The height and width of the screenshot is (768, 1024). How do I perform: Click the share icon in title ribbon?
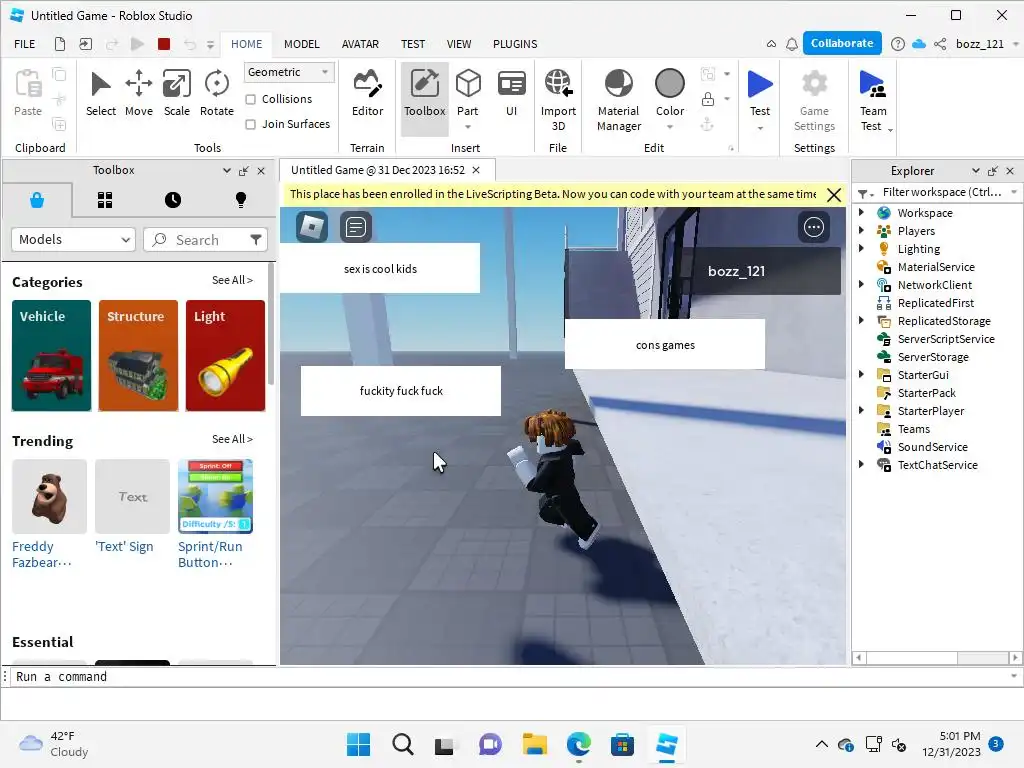click(x=940, y=44)
